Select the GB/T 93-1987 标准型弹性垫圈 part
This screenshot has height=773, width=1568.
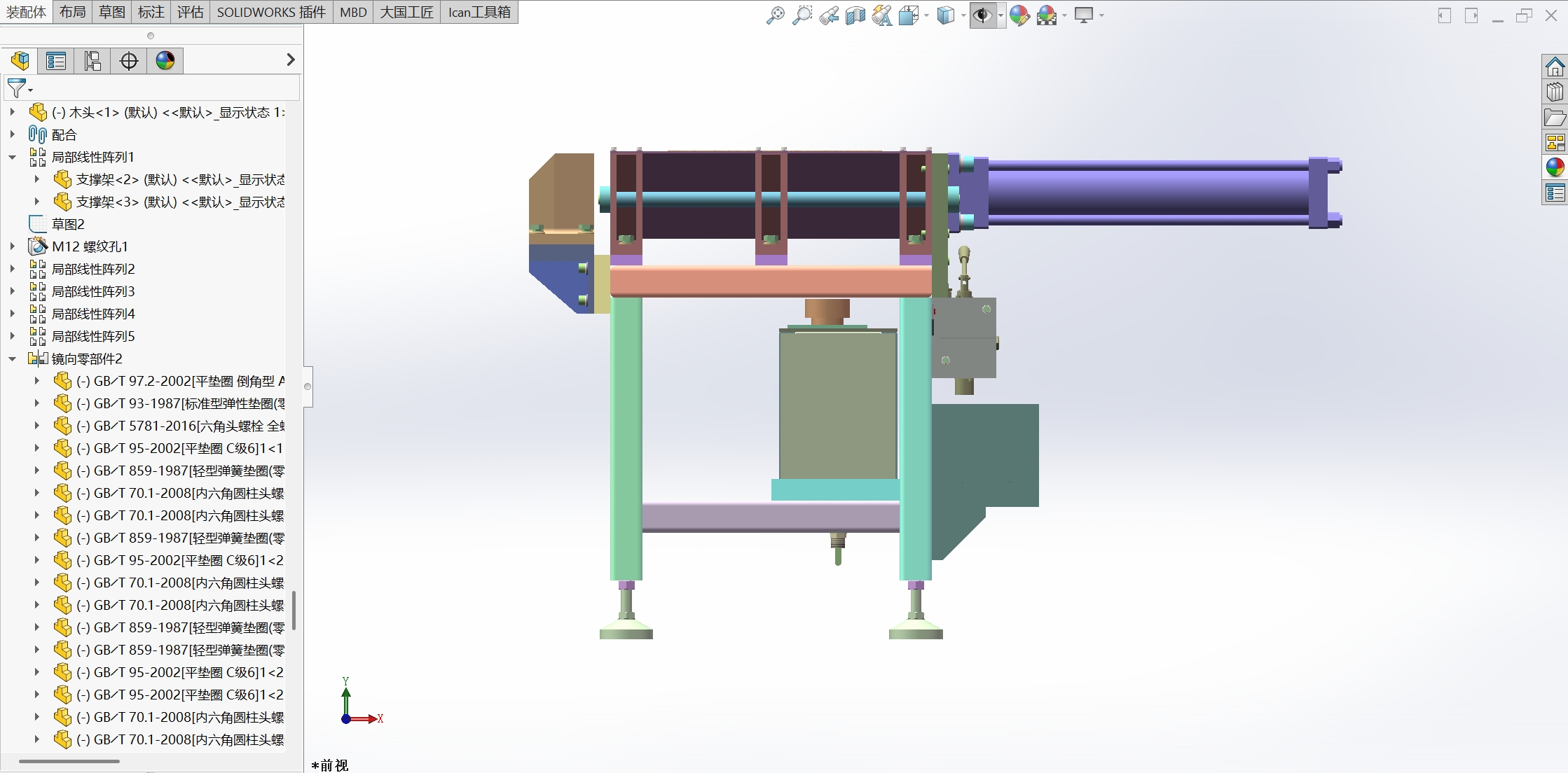click(180, 403)
